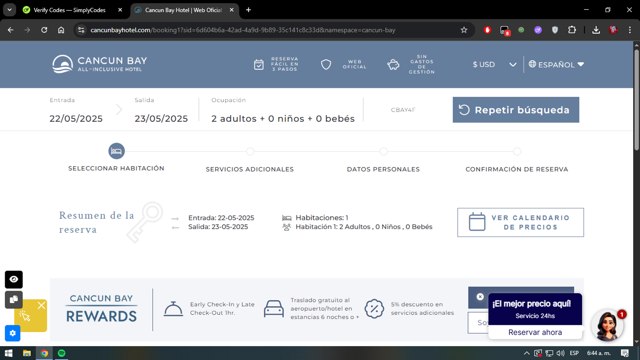Reload the current page
The image size is (640, 360).
click(44, 30)
